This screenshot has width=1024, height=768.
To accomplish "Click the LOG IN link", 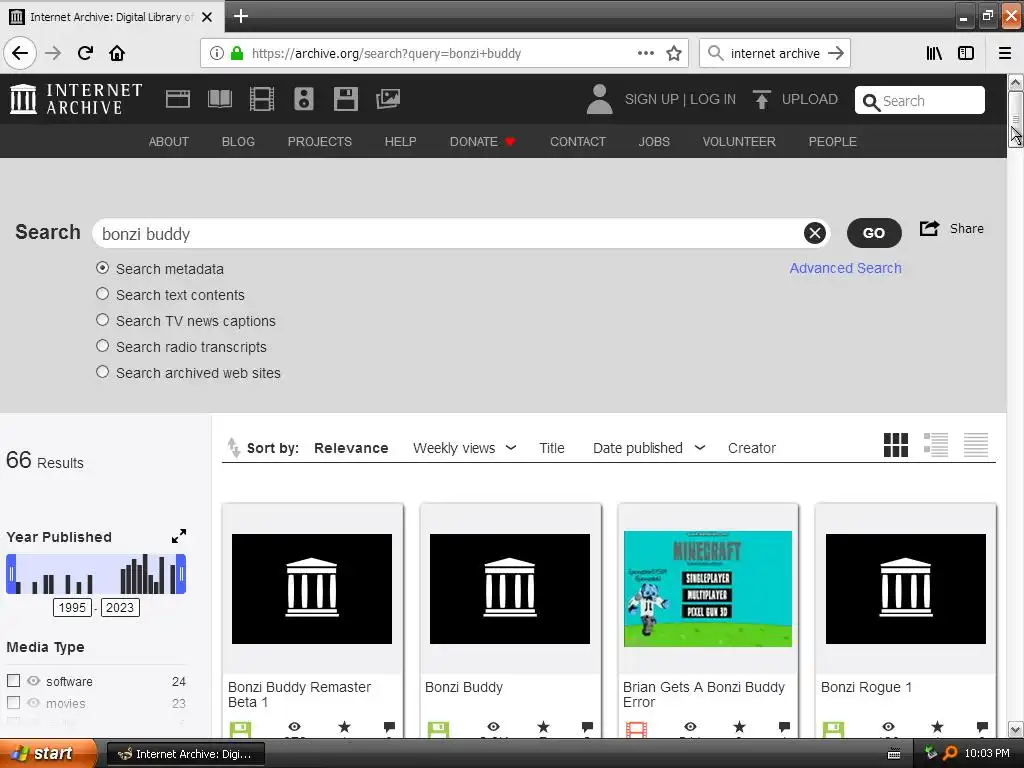I will pos(713,99).
